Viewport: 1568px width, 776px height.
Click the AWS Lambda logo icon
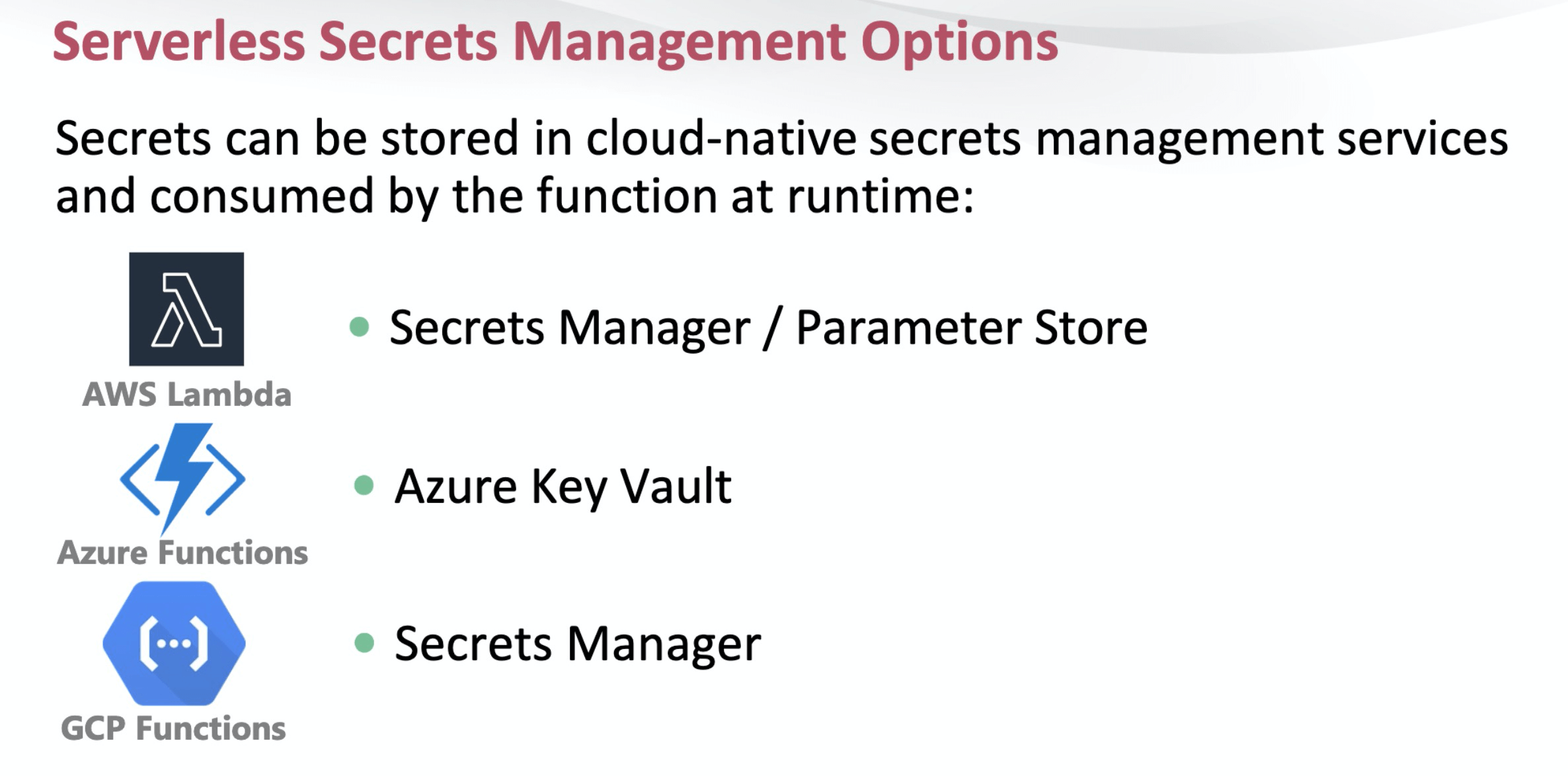pyautogui.click(x=186, y=309)
